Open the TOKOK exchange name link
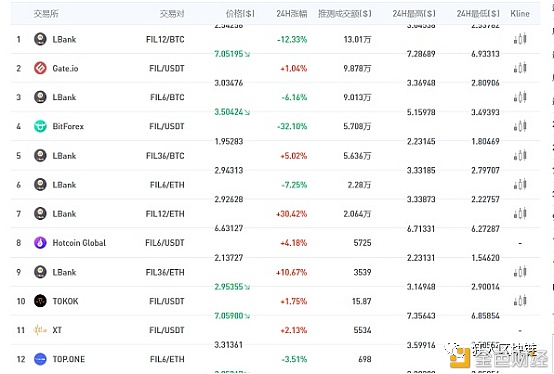Image resolution: width=554 pixels, height=374 pixels. (x=65, y=301)
